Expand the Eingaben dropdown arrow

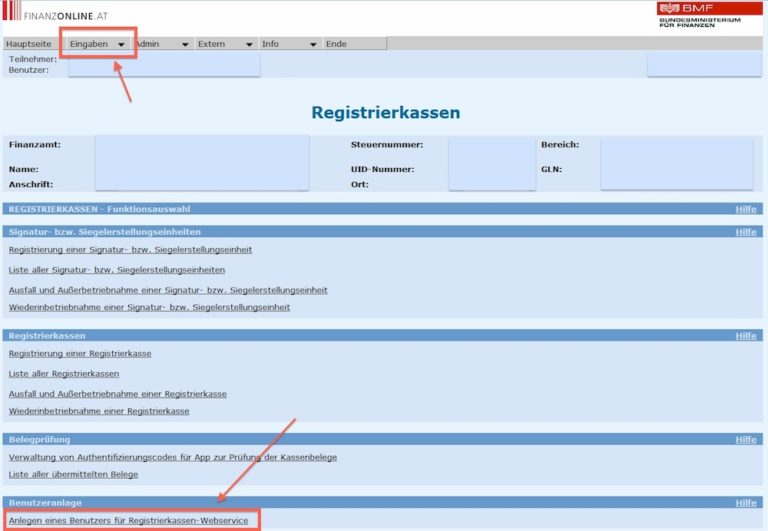point(121,45)
